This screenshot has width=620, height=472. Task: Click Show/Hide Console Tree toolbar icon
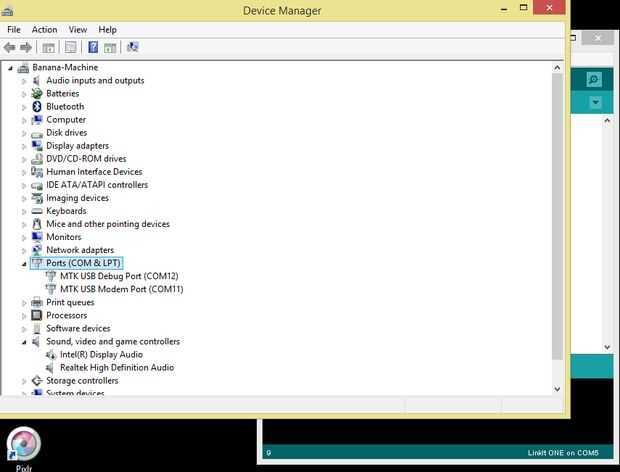click(49, 48)
